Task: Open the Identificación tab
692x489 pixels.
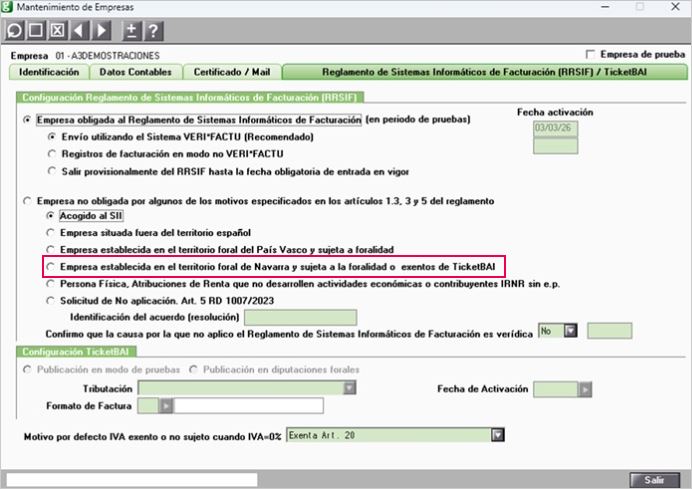Action: click(x=49, y=72)
